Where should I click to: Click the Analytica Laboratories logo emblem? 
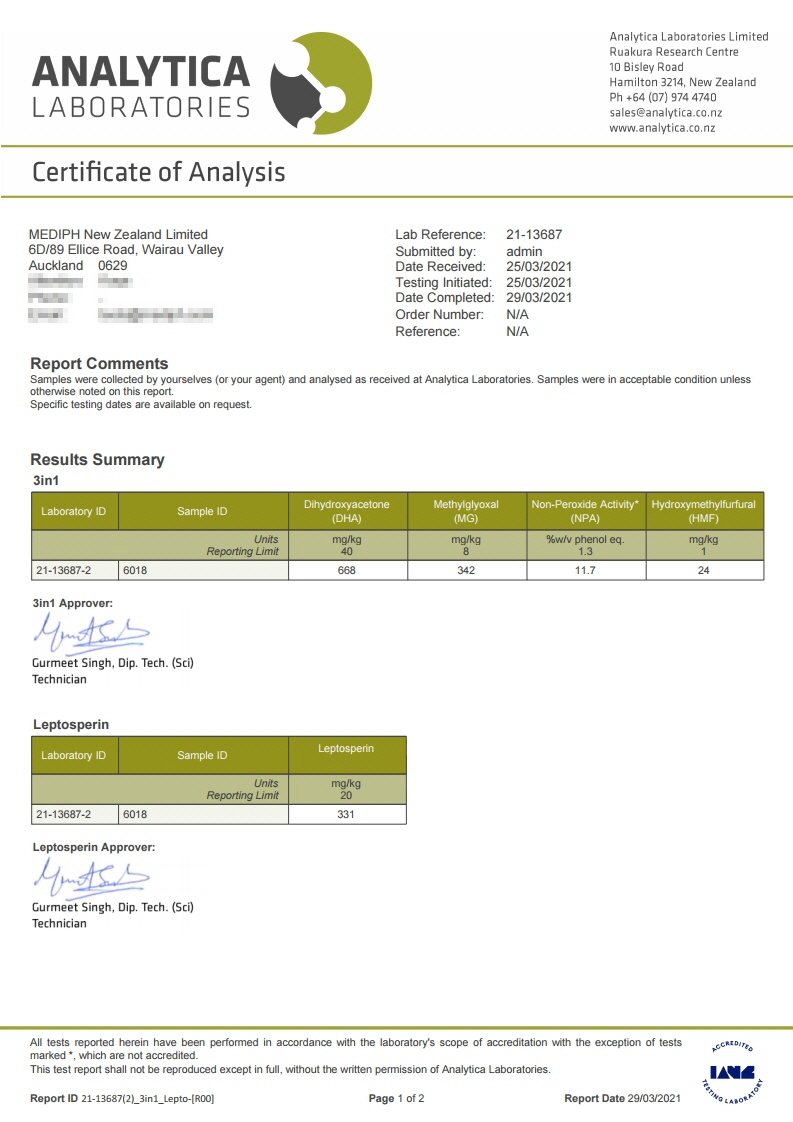321,83
